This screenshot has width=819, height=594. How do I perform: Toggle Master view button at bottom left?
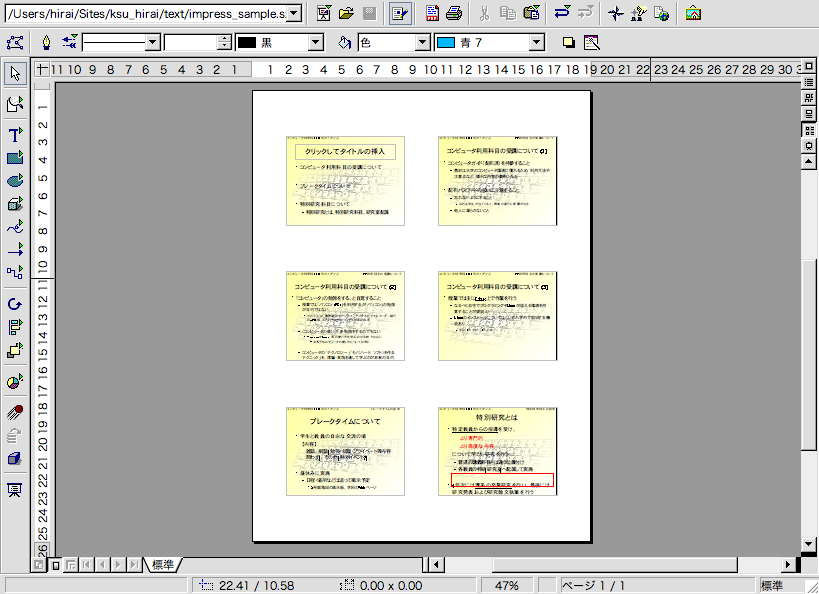click(x=55, y=565)
